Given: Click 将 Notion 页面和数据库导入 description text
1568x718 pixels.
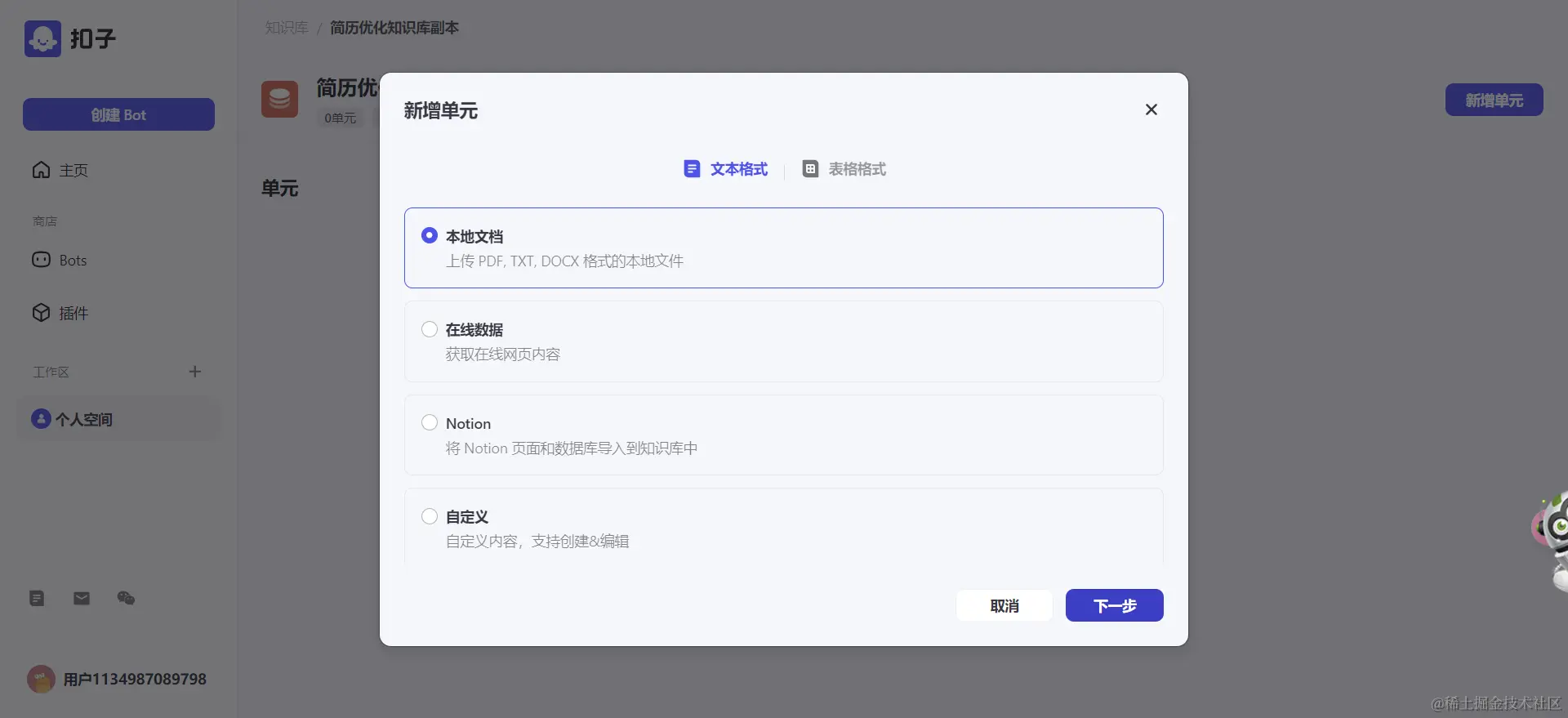Looking at the screenshot, I should coord(572,448).
